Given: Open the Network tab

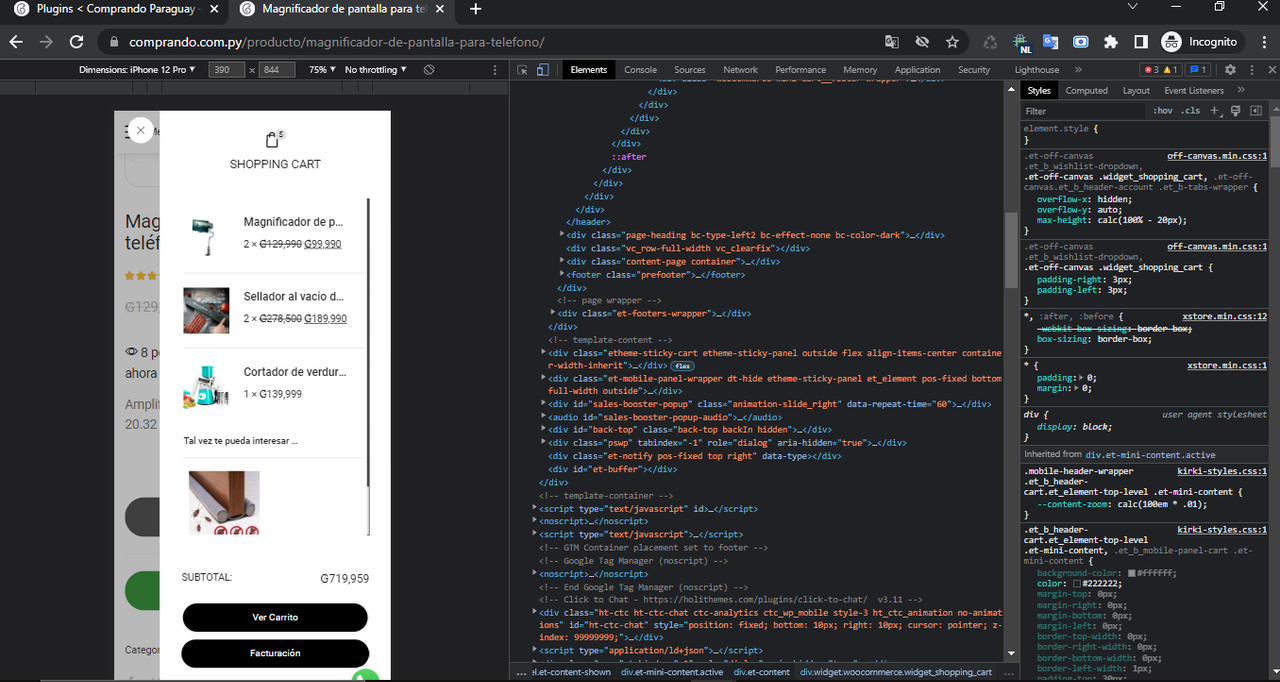Looking at the screenshot, I should (740, 70).
